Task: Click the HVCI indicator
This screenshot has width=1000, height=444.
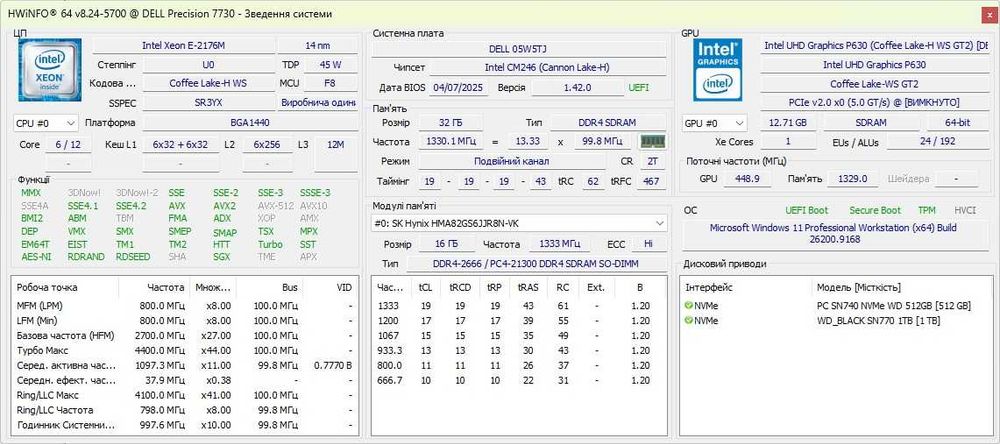Action: [965, 210]
